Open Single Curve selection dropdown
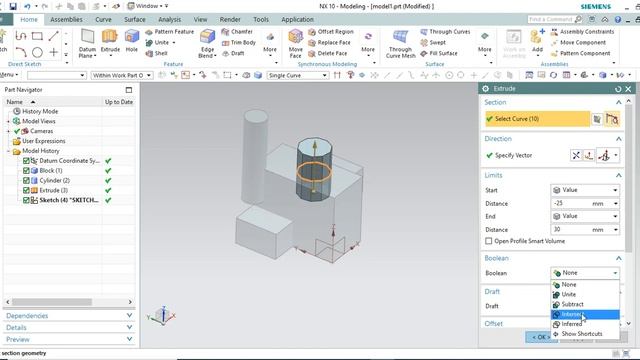 pos(298,76)
